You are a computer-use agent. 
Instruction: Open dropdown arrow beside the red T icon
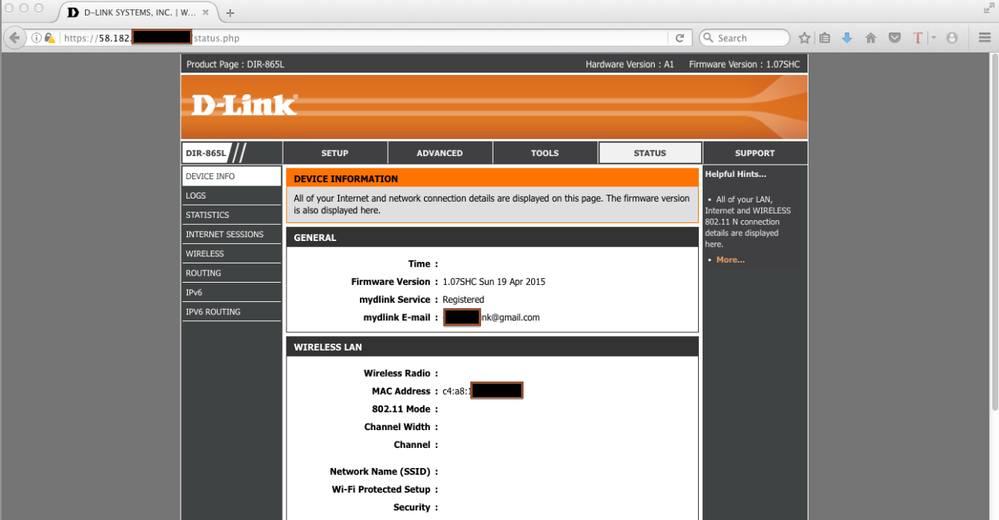click(933, 38)
